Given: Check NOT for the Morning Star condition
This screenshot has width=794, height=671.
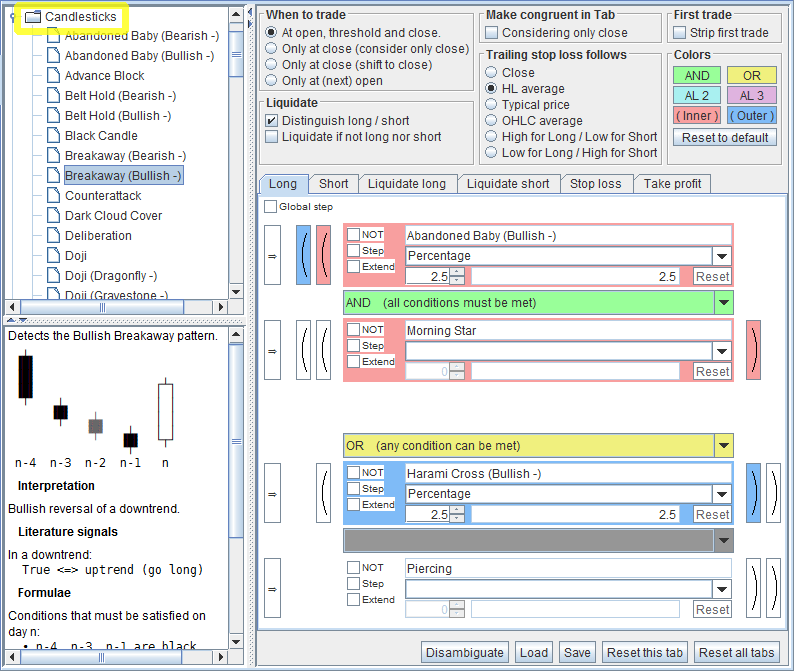Looking at the screenshot, I should [353, 330].
